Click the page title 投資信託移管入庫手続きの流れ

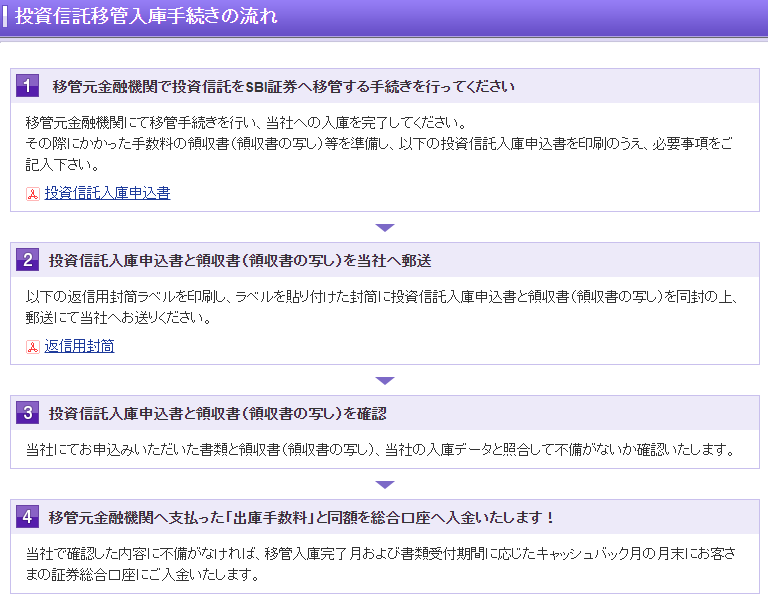[x=146, y=16]
